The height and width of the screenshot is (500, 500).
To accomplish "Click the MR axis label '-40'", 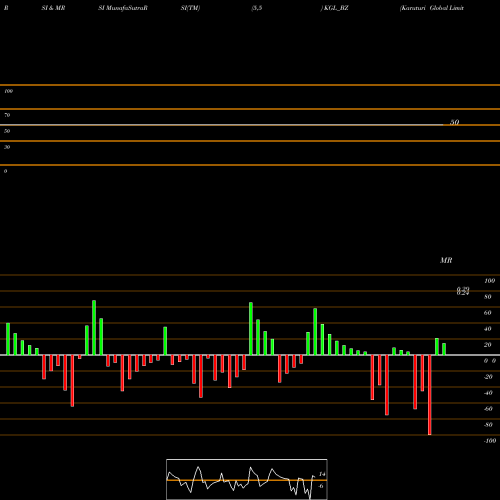I will pos(488,393).
